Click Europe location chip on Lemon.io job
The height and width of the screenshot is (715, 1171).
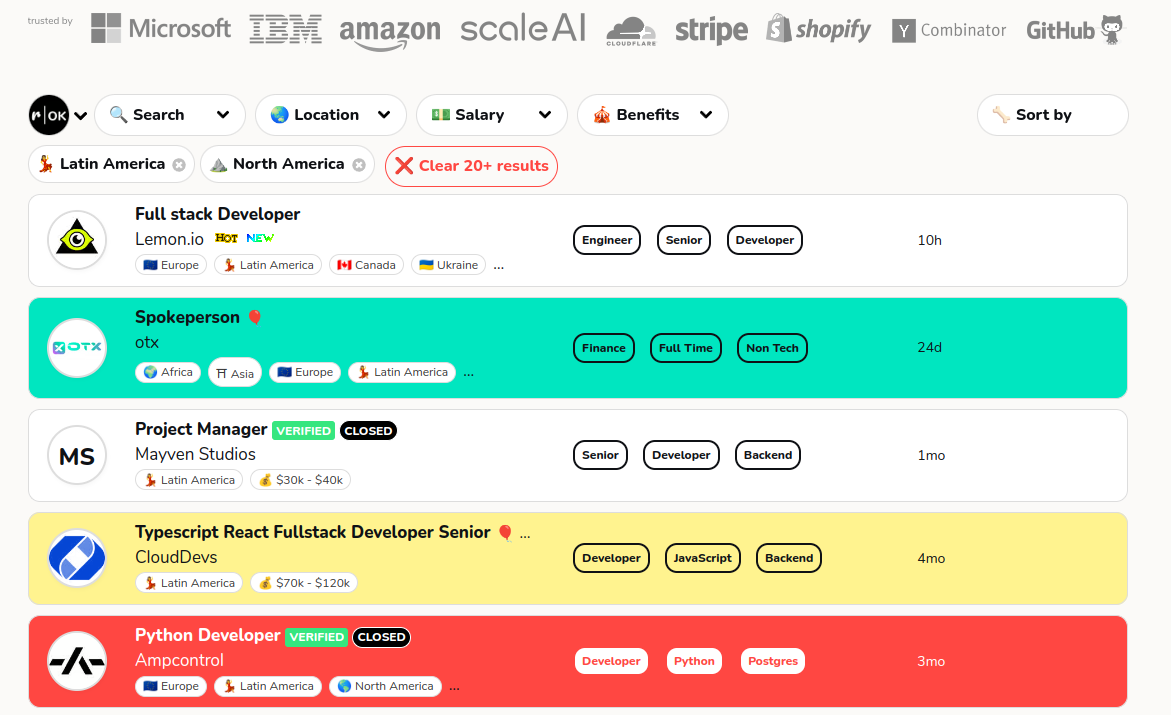pyautogui.click(x=171, y=265)
